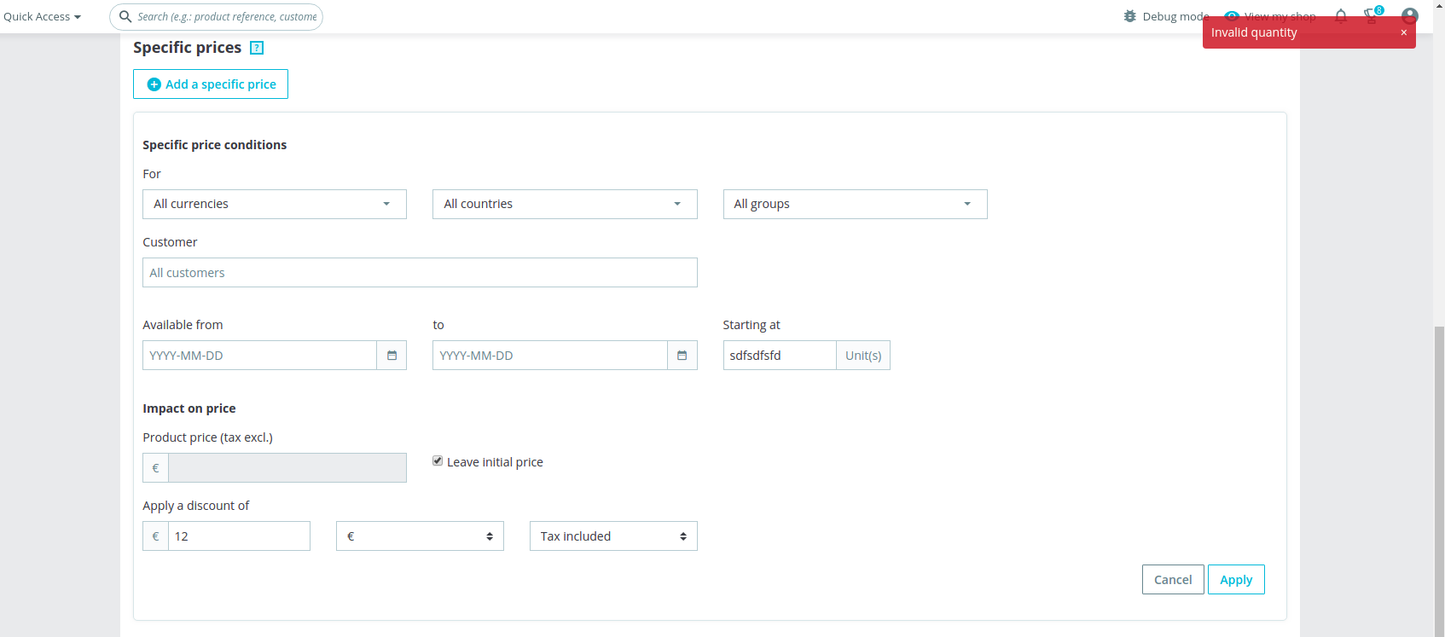Click the Debug mode bug icon
1445x637 pixels.
(x=1130, y=17)
